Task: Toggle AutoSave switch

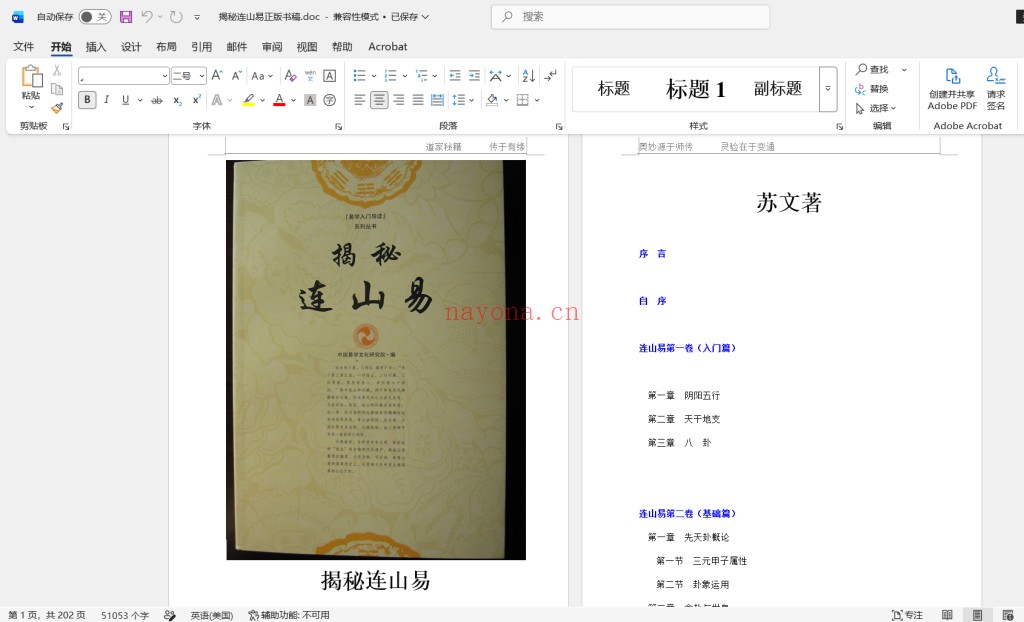Action: point(95,17)
